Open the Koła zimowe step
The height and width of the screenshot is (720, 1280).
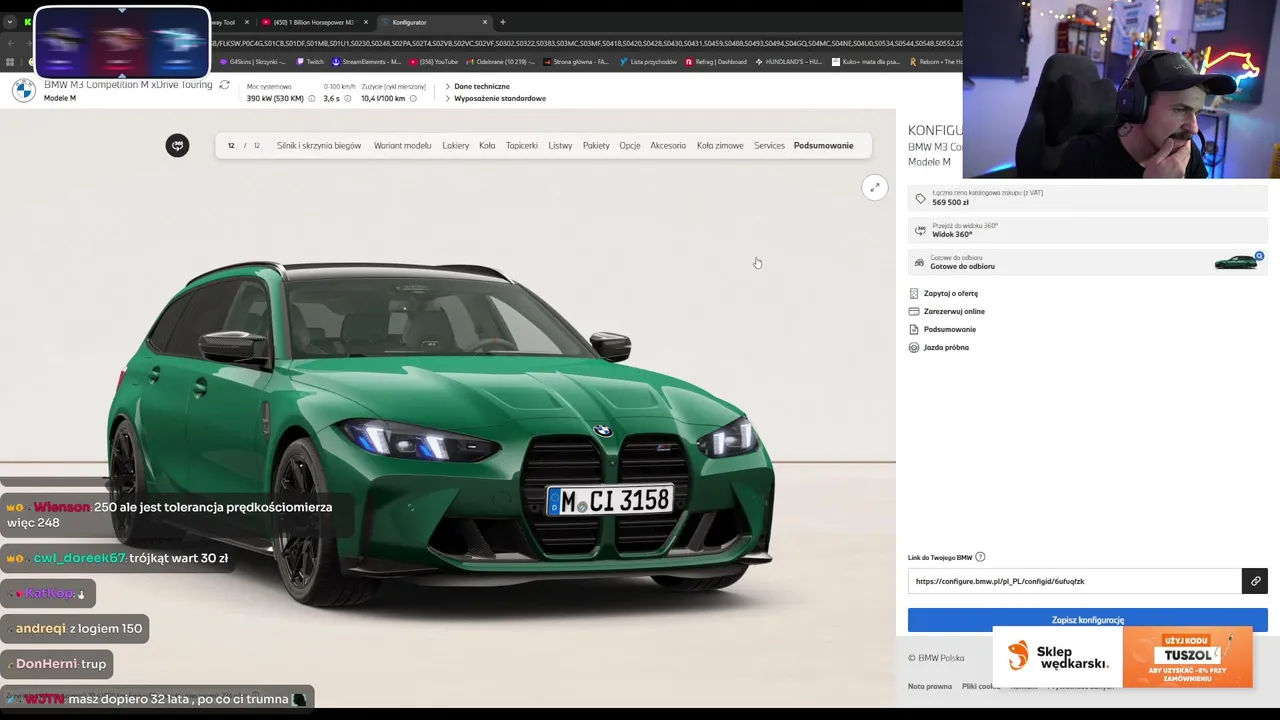(720, 146)
